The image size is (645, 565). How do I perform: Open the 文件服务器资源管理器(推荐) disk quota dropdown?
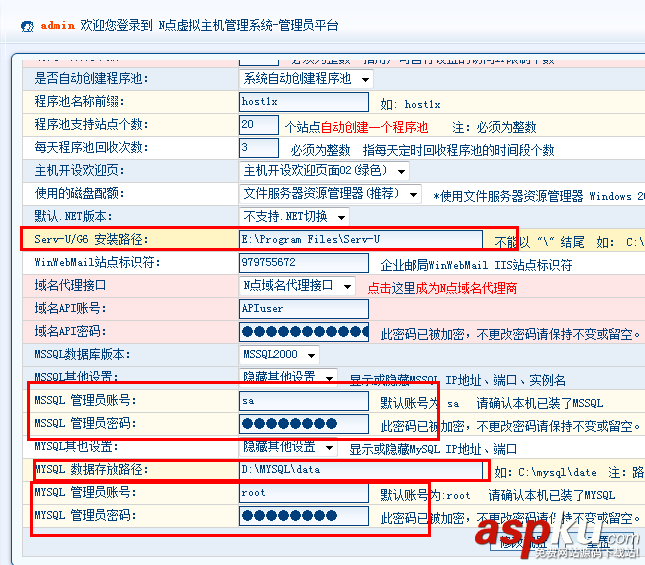pos(330,194)
